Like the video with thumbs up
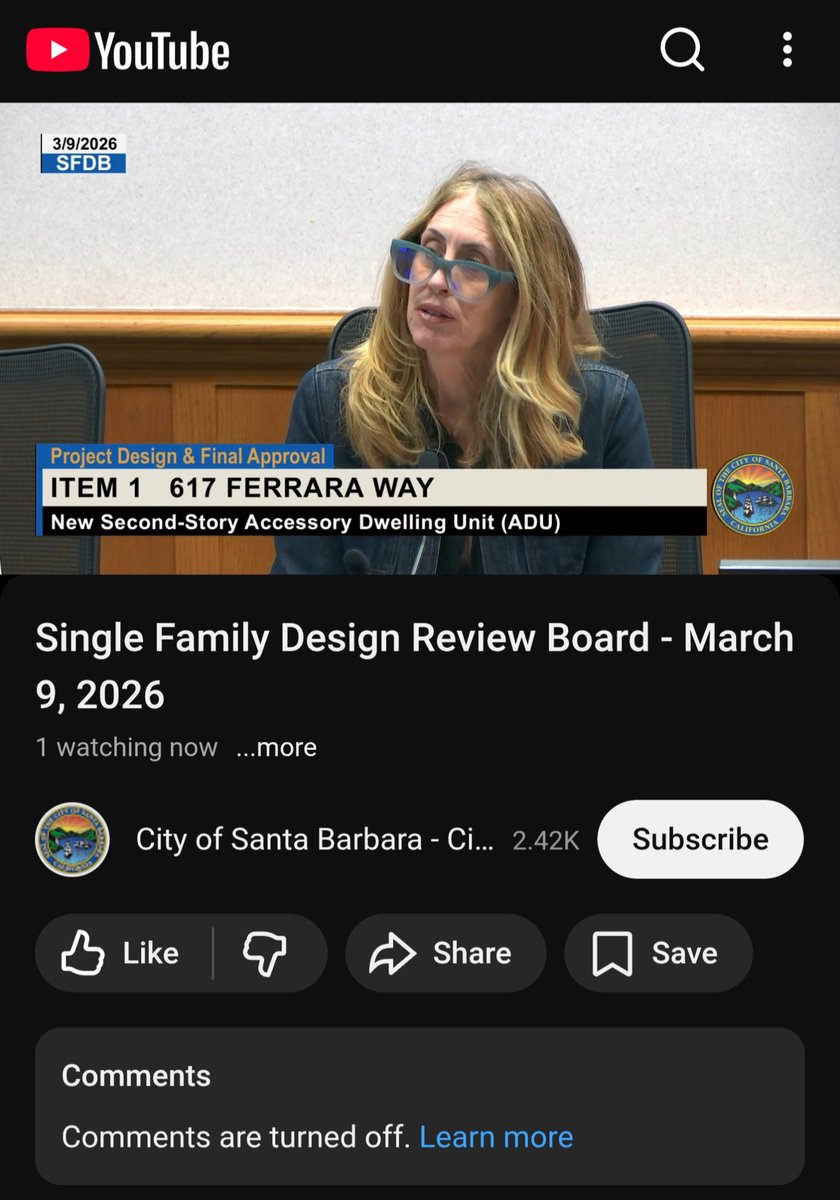This screenshot has width=840, height=1200. point(122,953)
